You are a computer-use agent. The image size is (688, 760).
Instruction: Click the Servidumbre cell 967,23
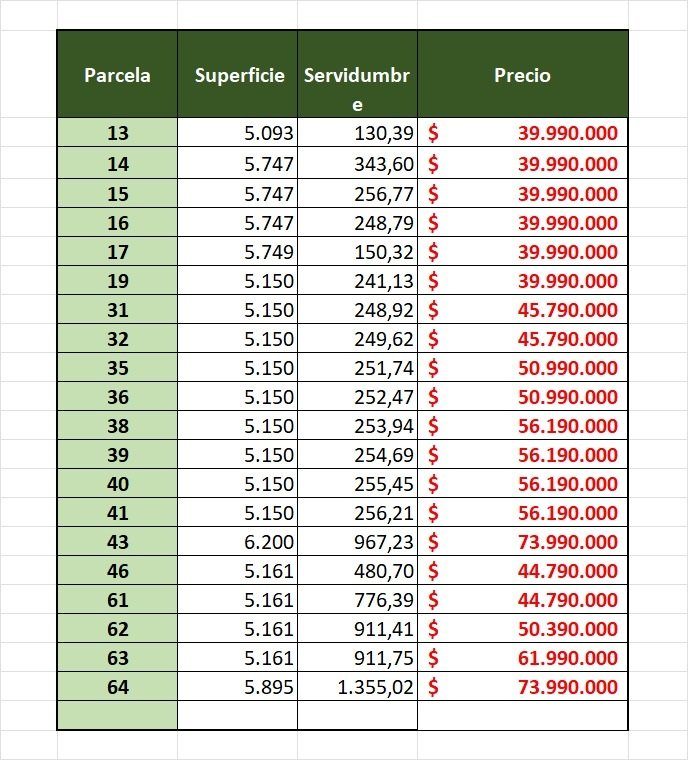(357, 541)
